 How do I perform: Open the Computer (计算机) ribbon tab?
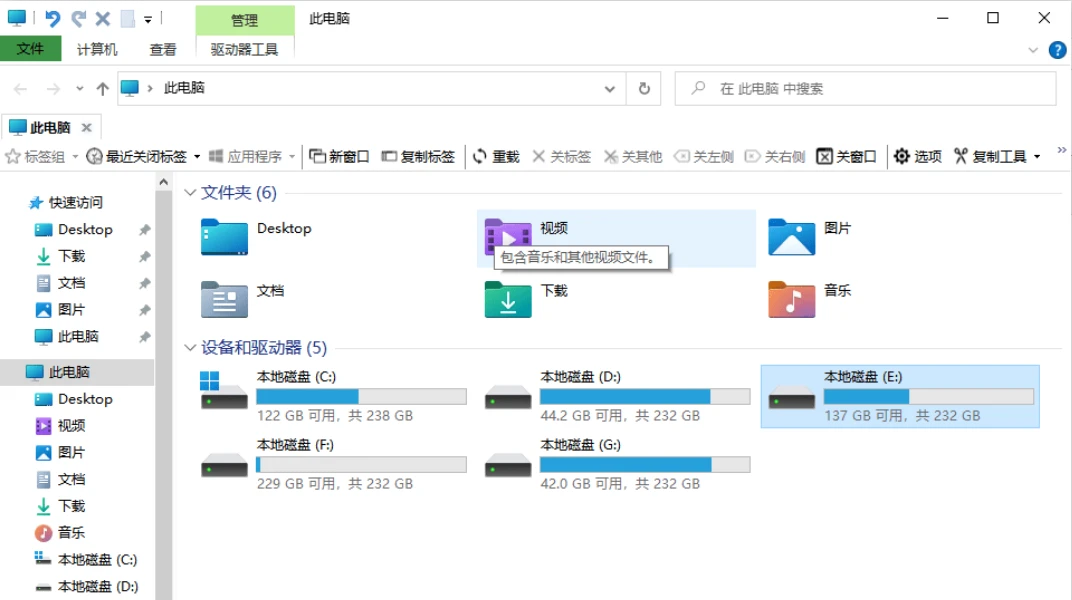pos(97,49)
